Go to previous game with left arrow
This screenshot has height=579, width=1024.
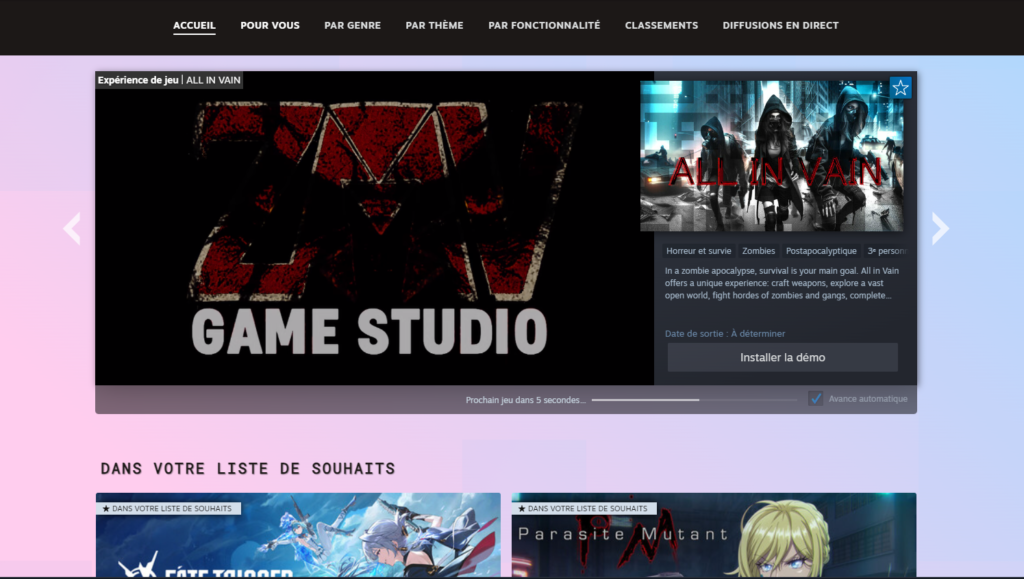[x=72, y=229]
